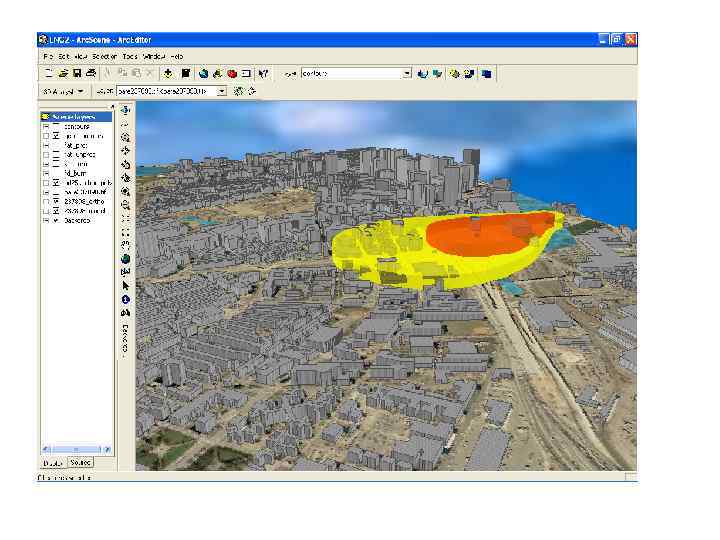The width and height of the screenshot is (720, 540).
Task: Select the Zoom Out tool
Action: click(125, 205)
